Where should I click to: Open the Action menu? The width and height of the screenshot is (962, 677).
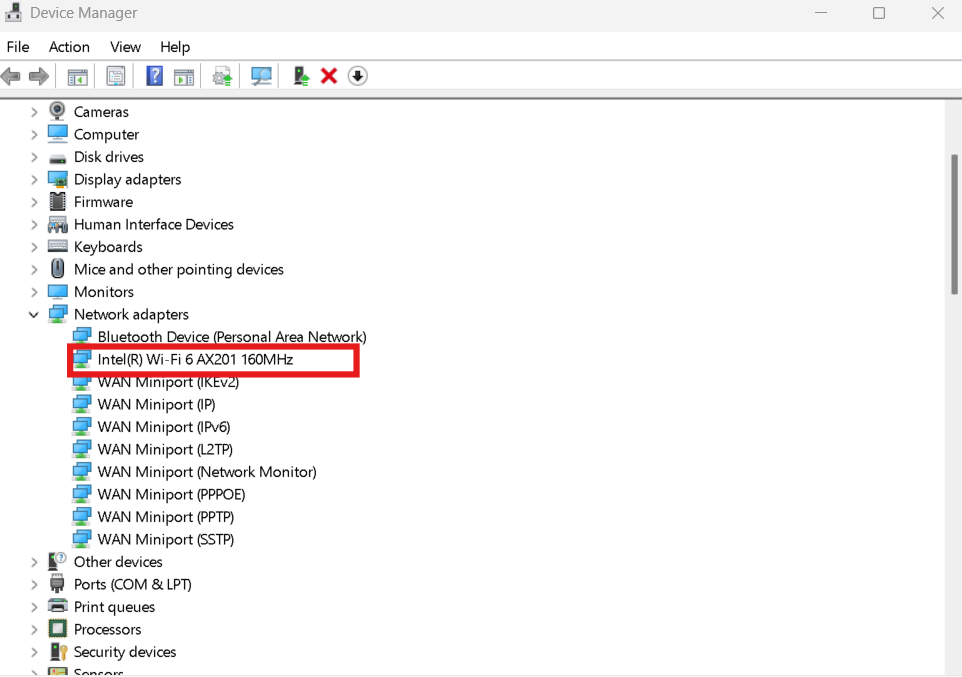tap(69, 47)
